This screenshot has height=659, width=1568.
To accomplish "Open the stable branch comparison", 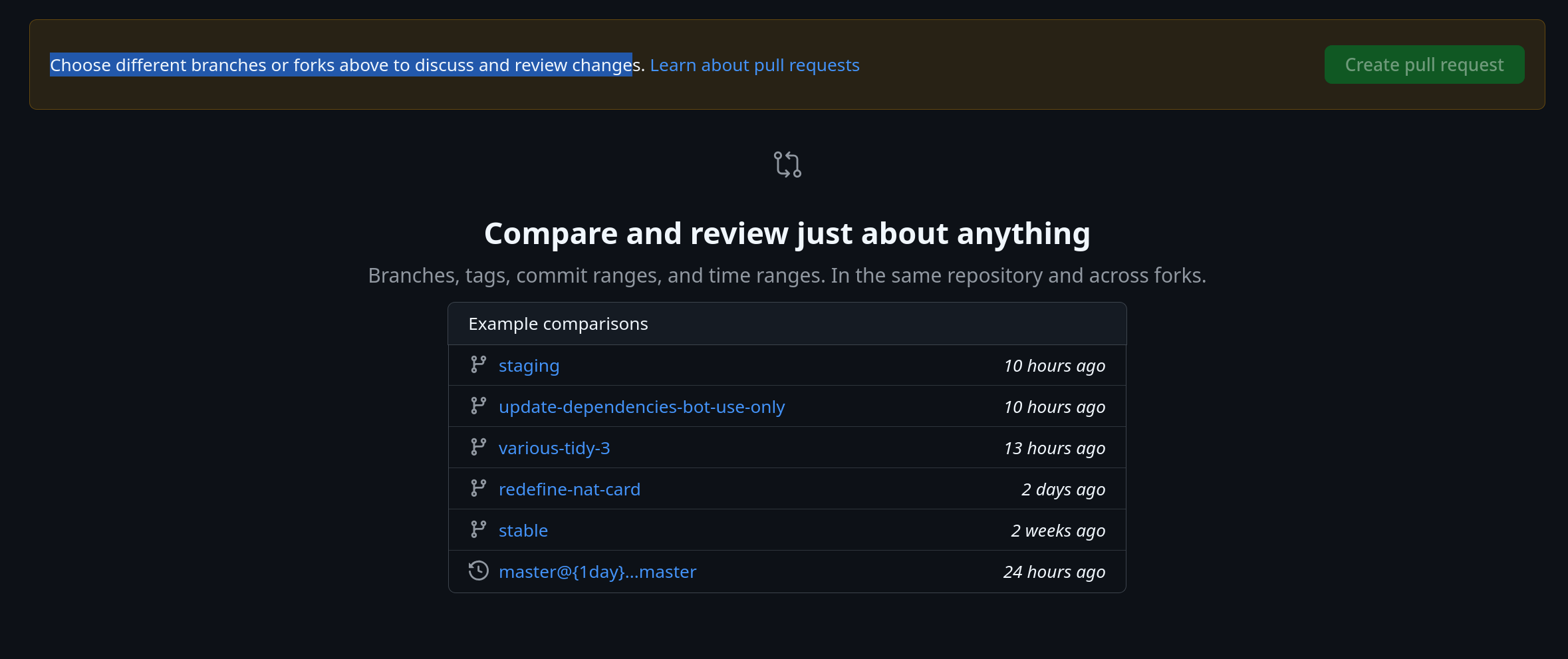I will (523, 531).
